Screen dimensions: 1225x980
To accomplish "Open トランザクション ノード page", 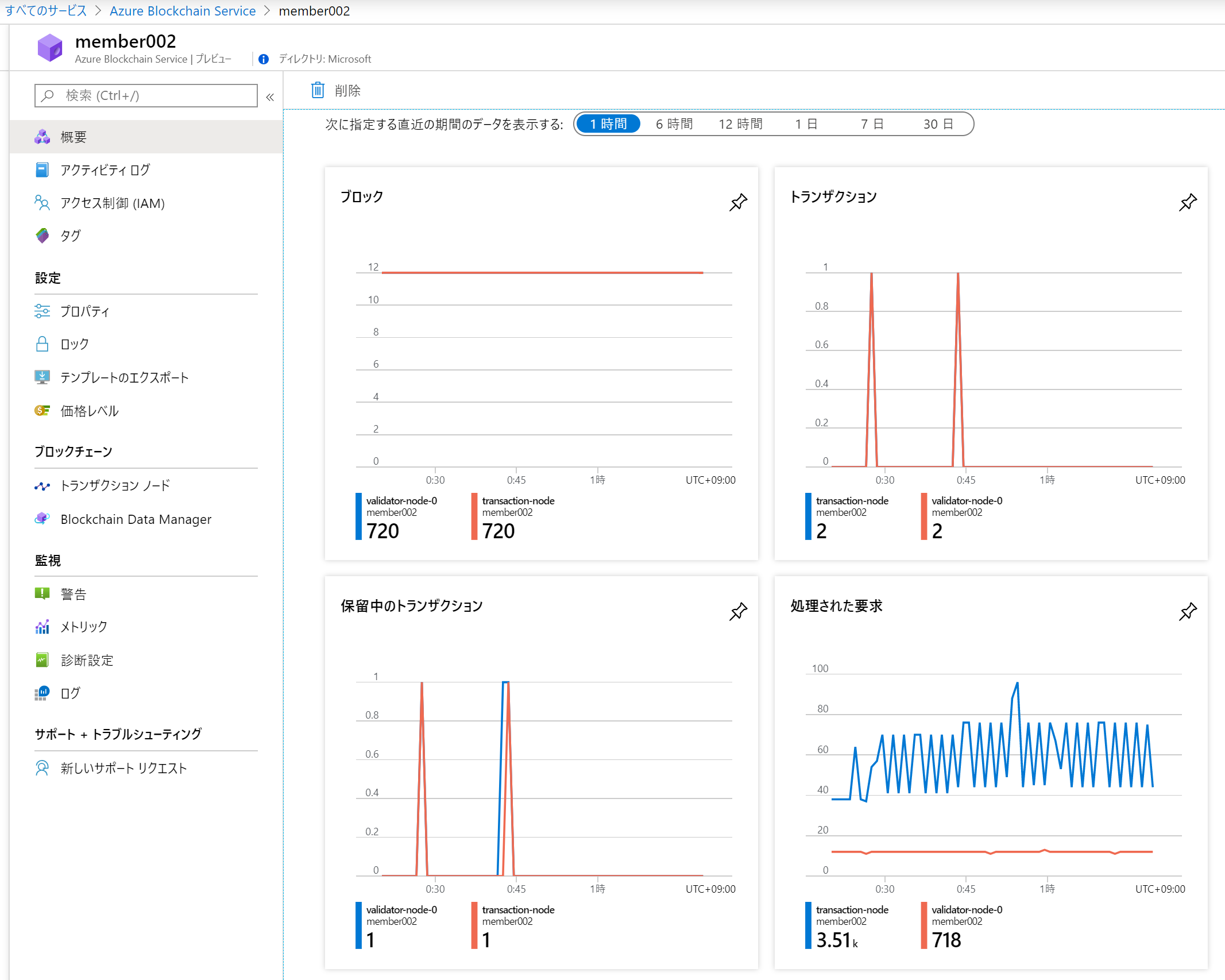I will 115,486.
